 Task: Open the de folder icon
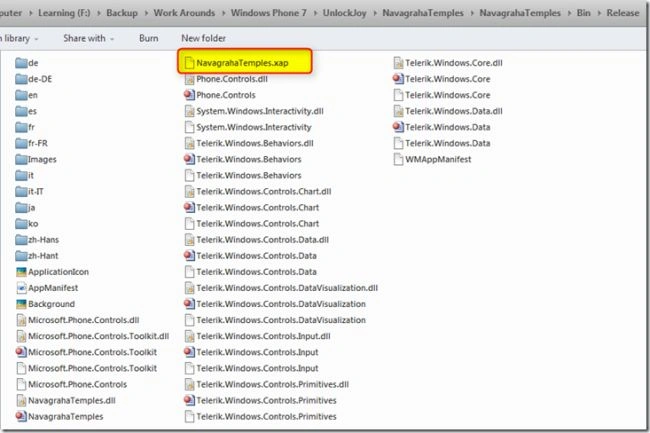pyautogui.click(x=21, y=63)
